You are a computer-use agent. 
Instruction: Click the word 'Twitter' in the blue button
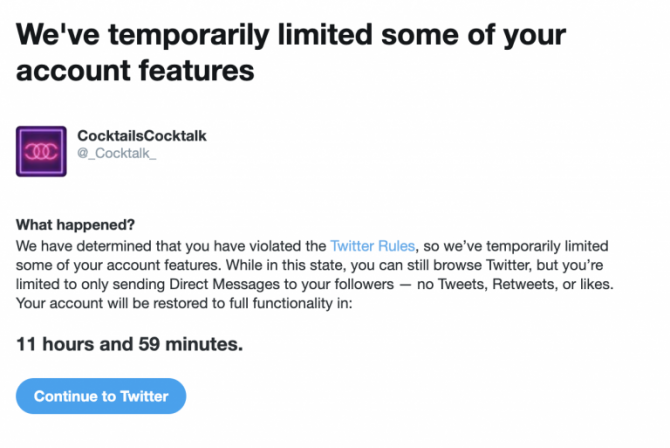pos(144,396)
